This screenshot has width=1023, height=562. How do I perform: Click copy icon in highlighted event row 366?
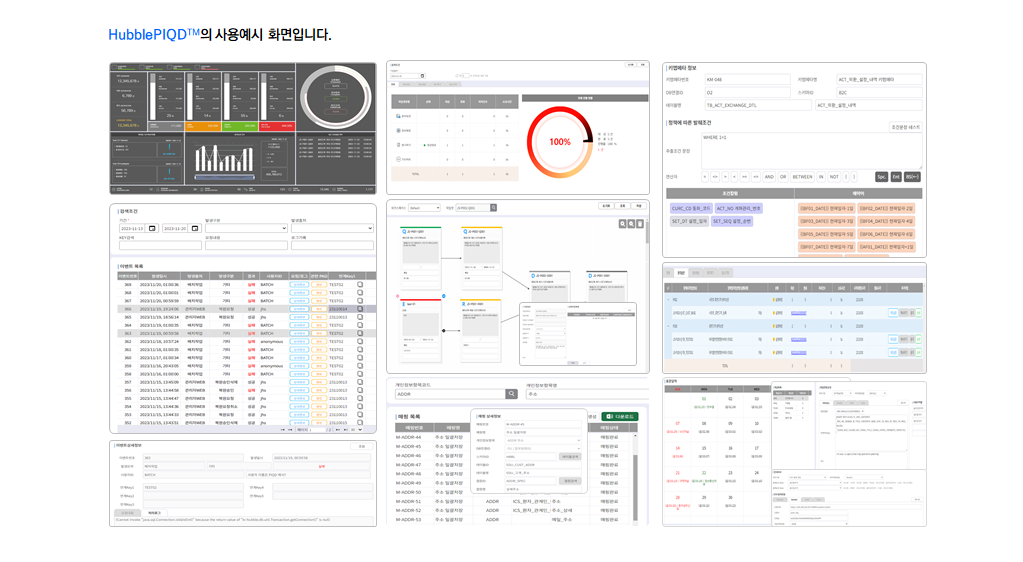(x=360, y=309)
